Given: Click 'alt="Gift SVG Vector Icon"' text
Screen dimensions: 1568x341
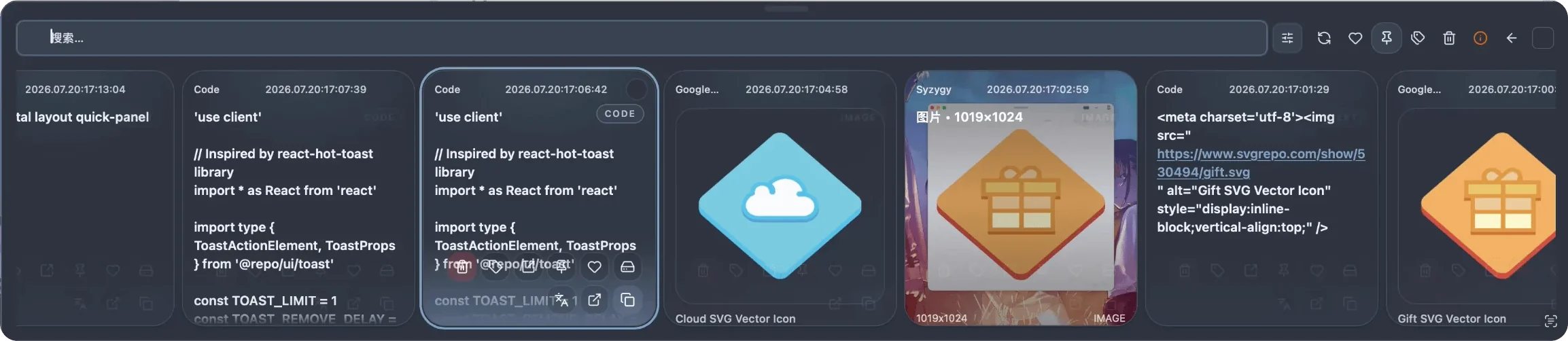Looking at the screenshot, I should [1249, 190].
